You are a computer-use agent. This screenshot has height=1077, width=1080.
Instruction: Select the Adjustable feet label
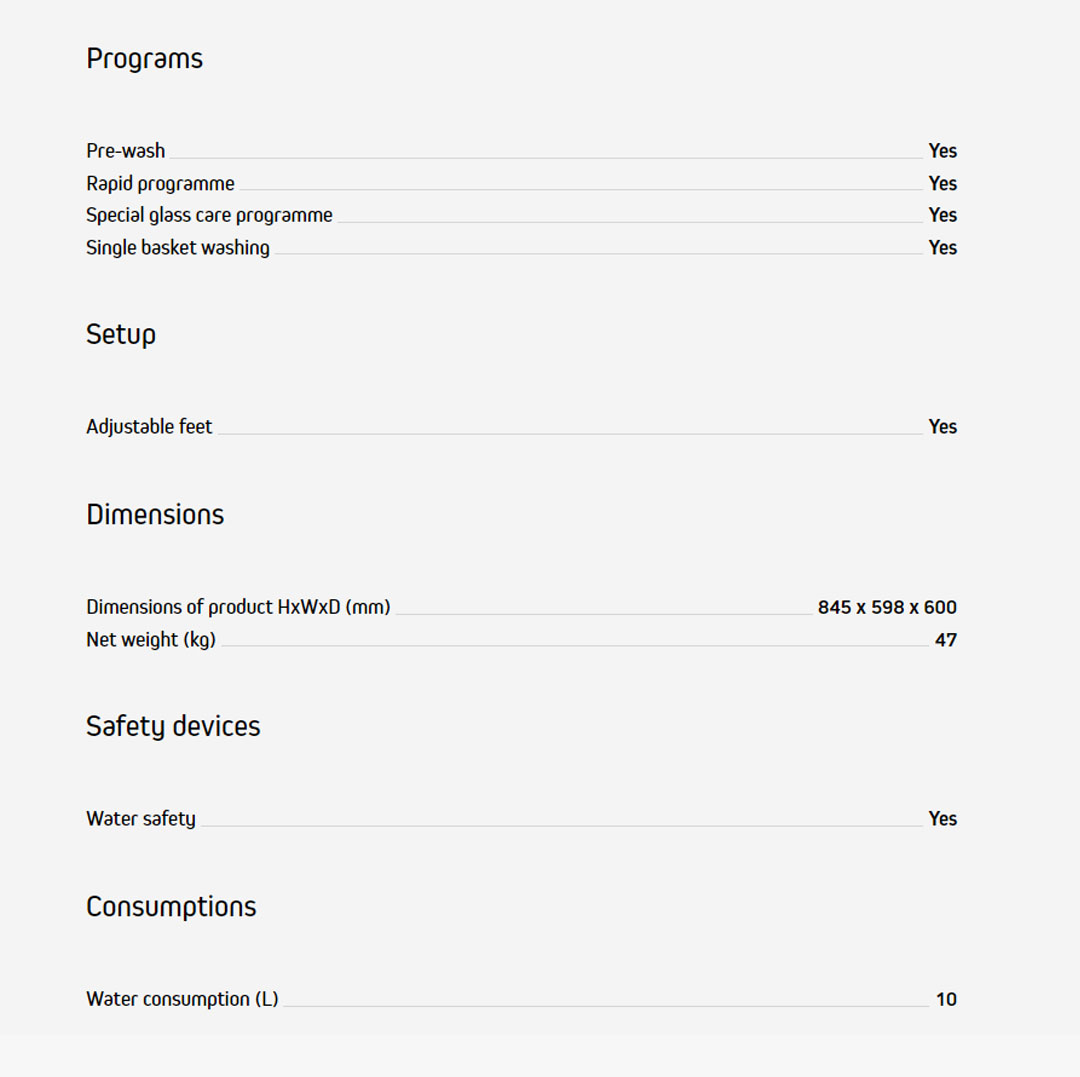149,427
